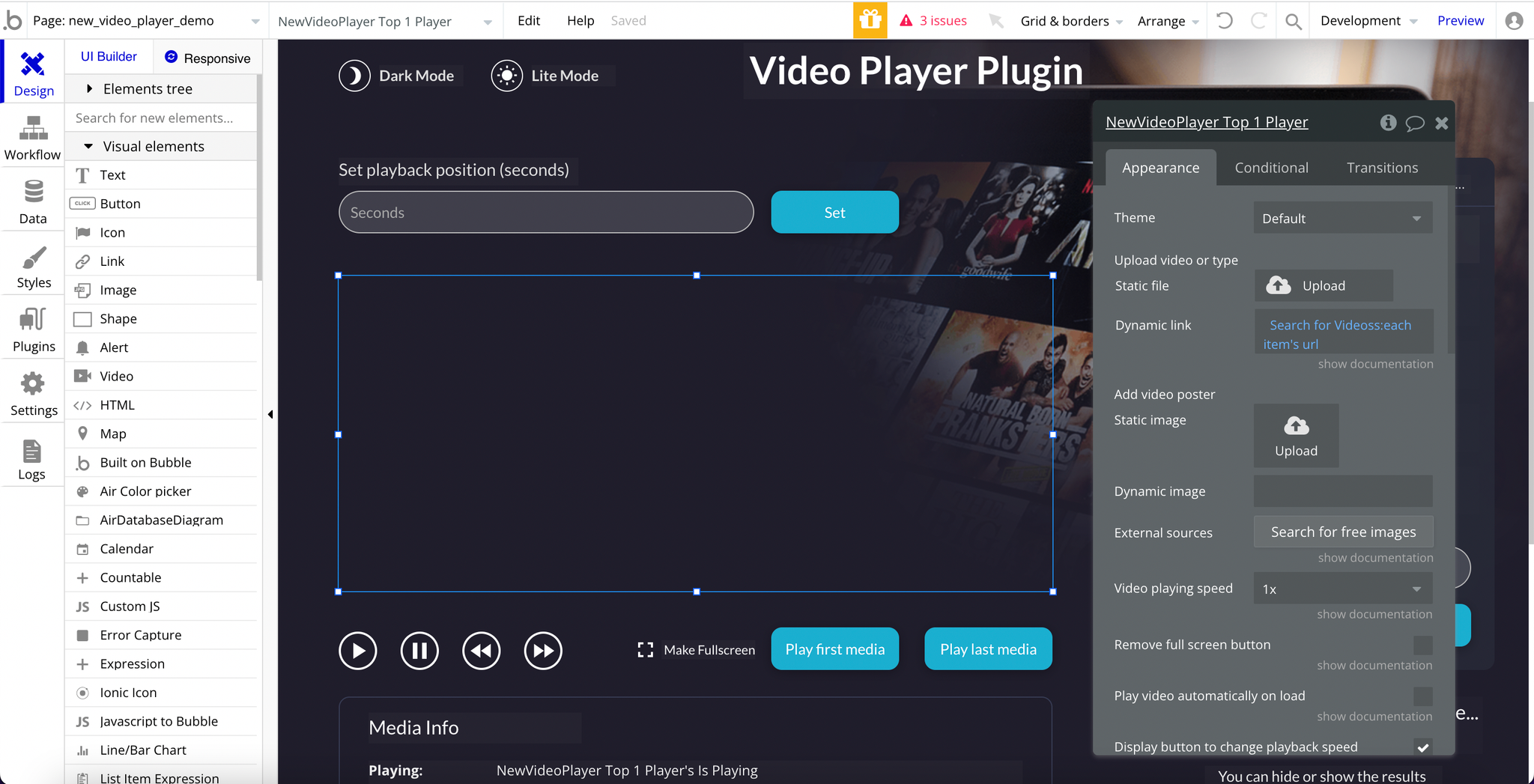This screenshot has width=1534, height=784.
Task: Open Grid & borders dropdown
Action: pos(1071,21)
